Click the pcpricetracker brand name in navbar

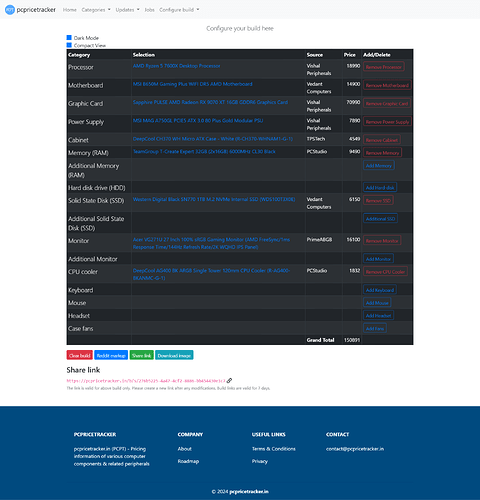36,10
